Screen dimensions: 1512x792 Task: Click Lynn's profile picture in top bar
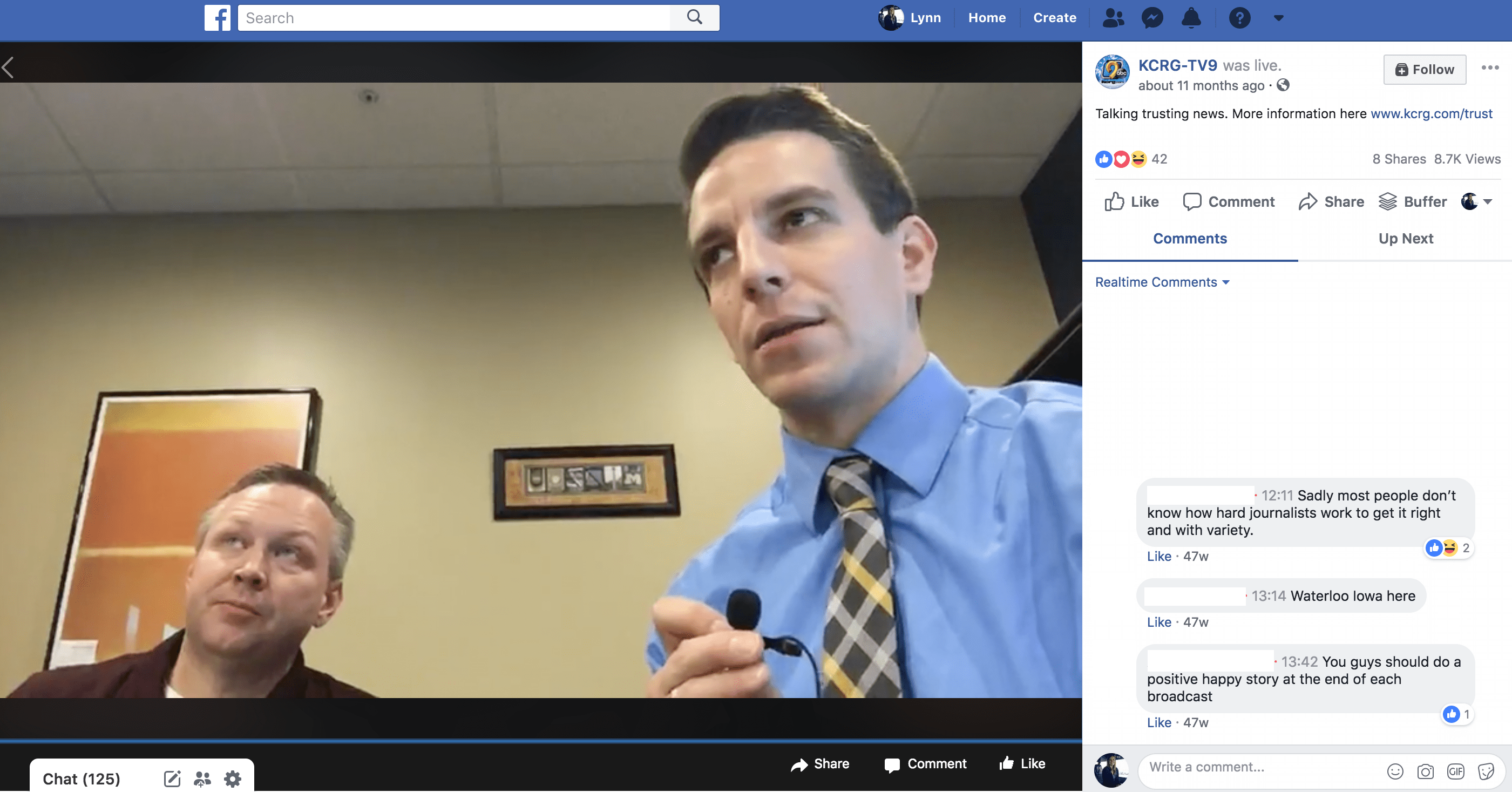click(x=891, y=18)
